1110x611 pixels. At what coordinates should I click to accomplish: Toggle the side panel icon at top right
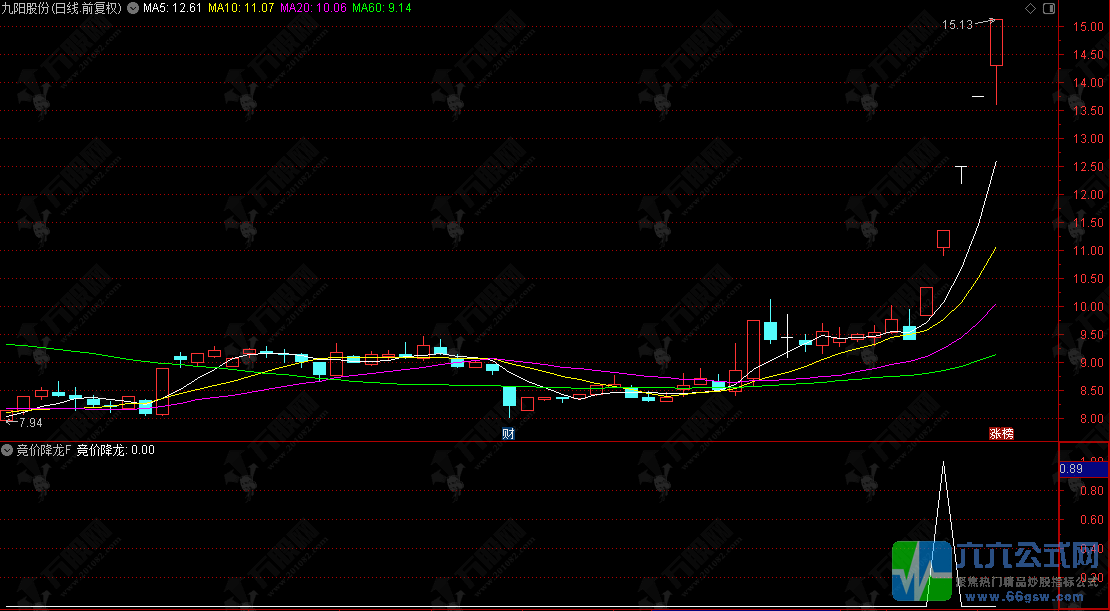point(1049,8)
